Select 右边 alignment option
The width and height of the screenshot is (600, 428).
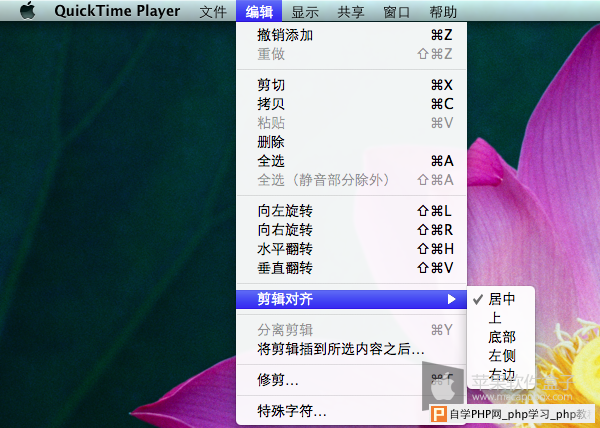(x=501, y=374)
